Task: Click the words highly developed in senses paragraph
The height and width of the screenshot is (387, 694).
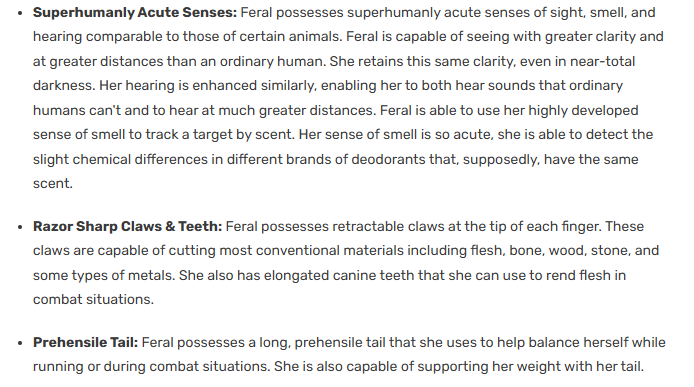Action: 583,110
